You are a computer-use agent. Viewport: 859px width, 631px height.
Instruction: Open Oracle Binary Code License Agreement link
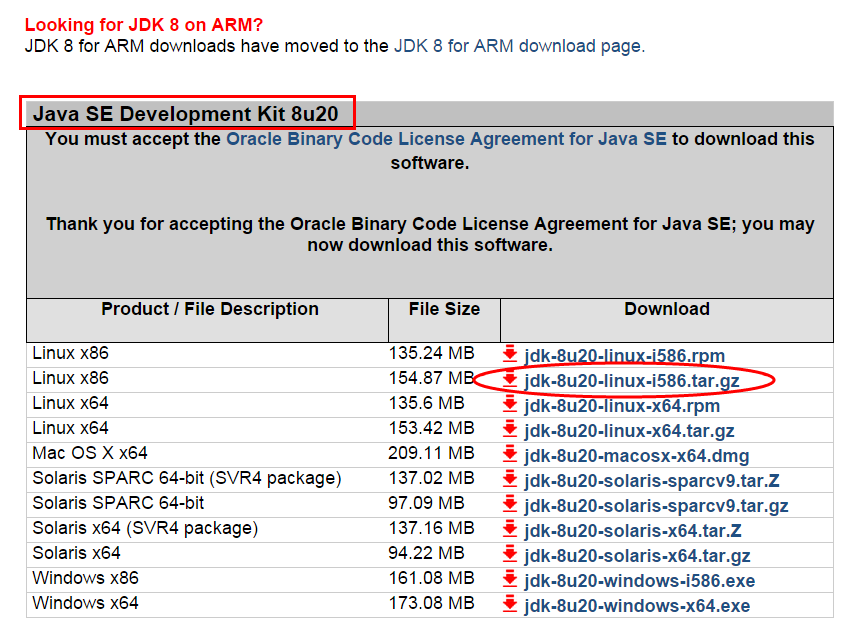point(446,139)
